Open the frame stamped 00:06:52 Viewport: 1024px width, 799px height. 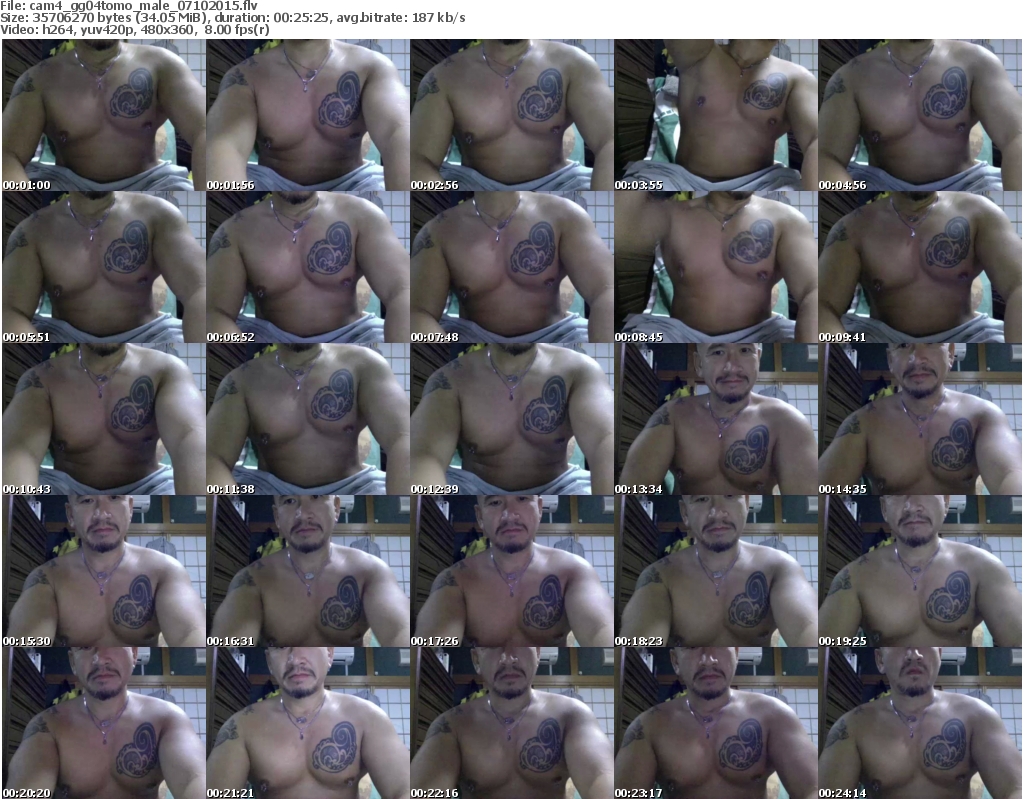308,267
